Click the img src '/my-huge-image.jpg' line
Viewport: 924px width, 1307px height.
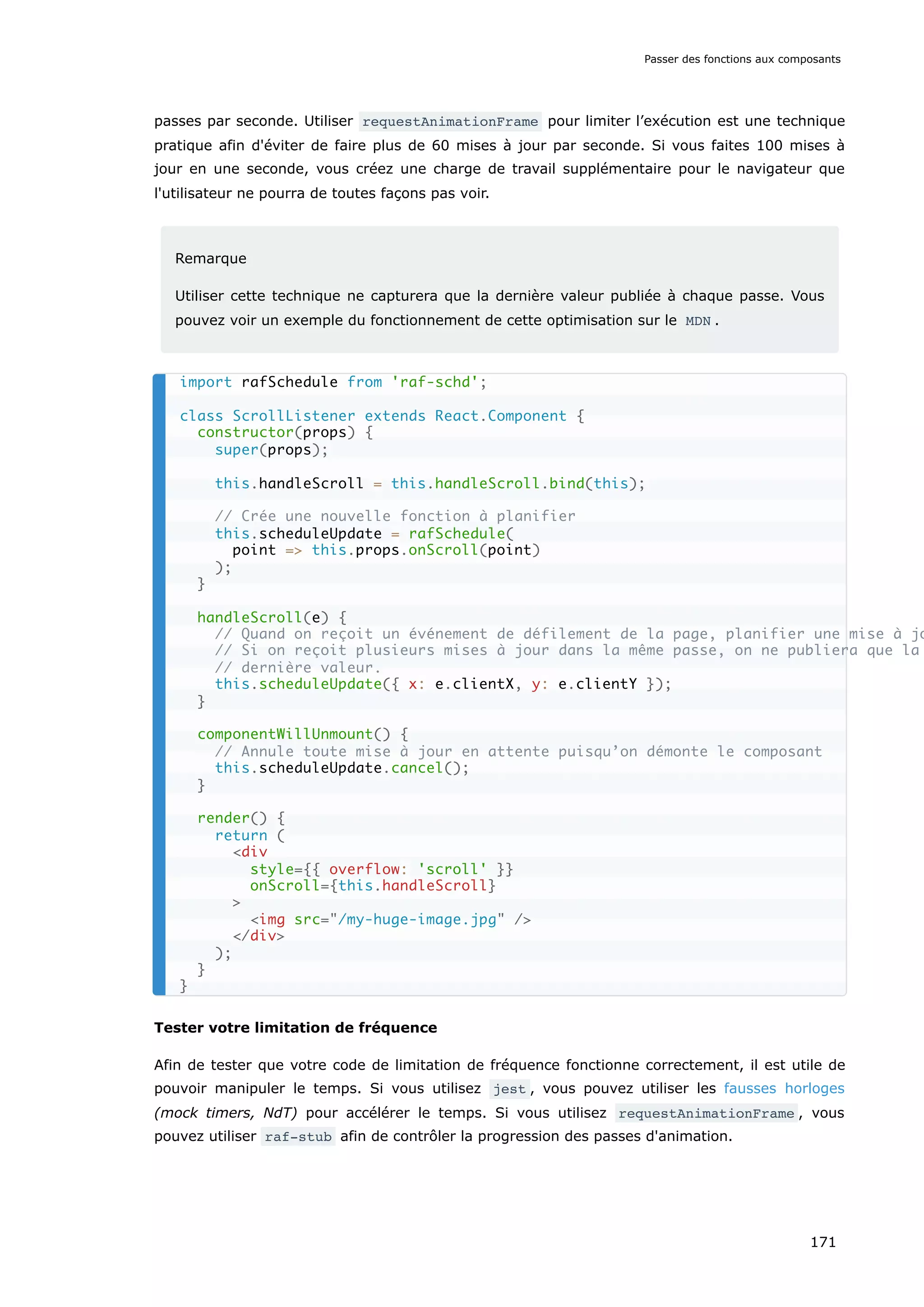(390, 919)
